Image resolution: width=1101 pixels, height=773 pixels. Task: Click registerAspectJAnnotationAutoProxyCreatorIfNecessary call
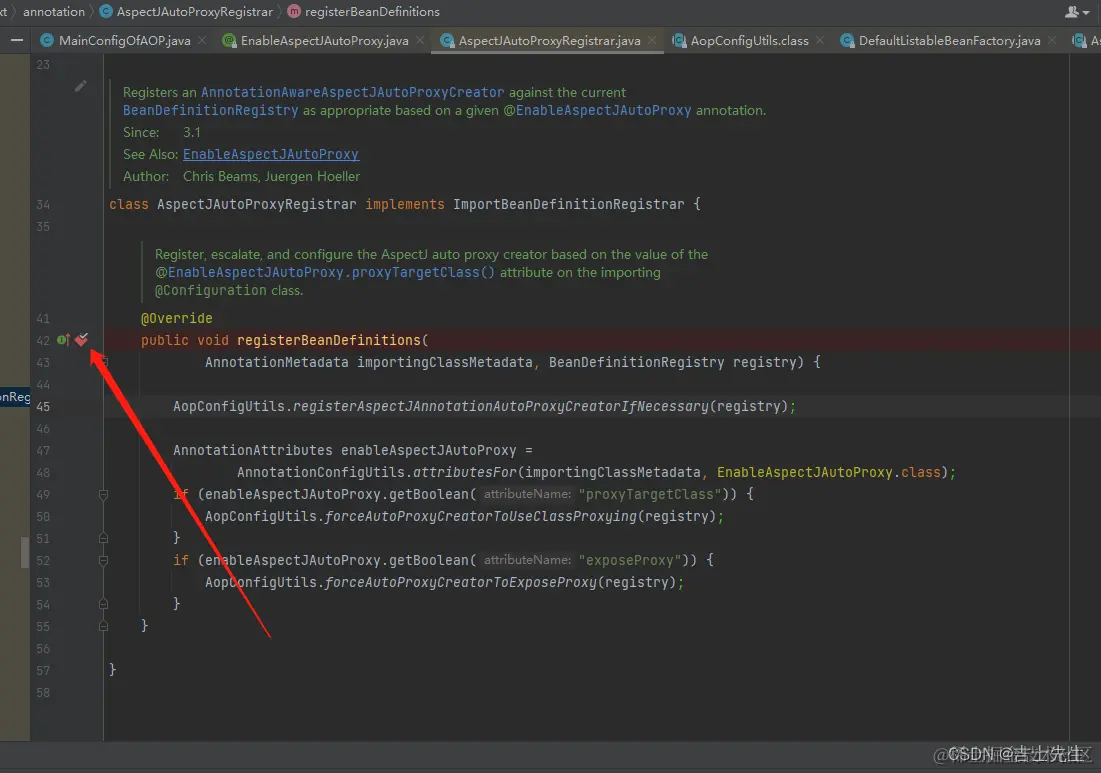tap(501, 407)
